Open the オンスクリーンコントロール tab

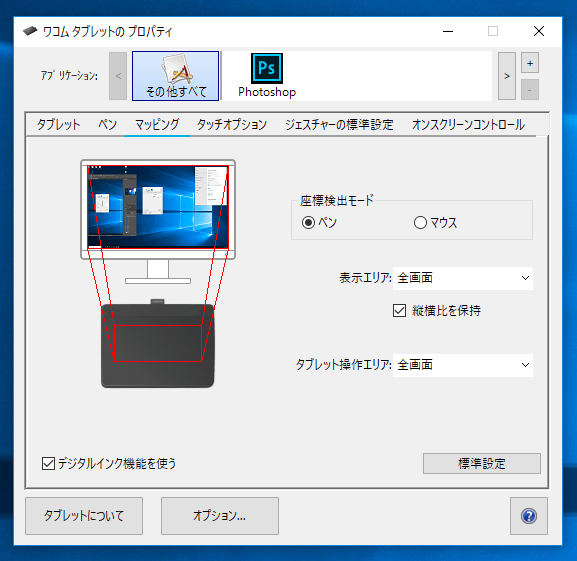[468, 125]
